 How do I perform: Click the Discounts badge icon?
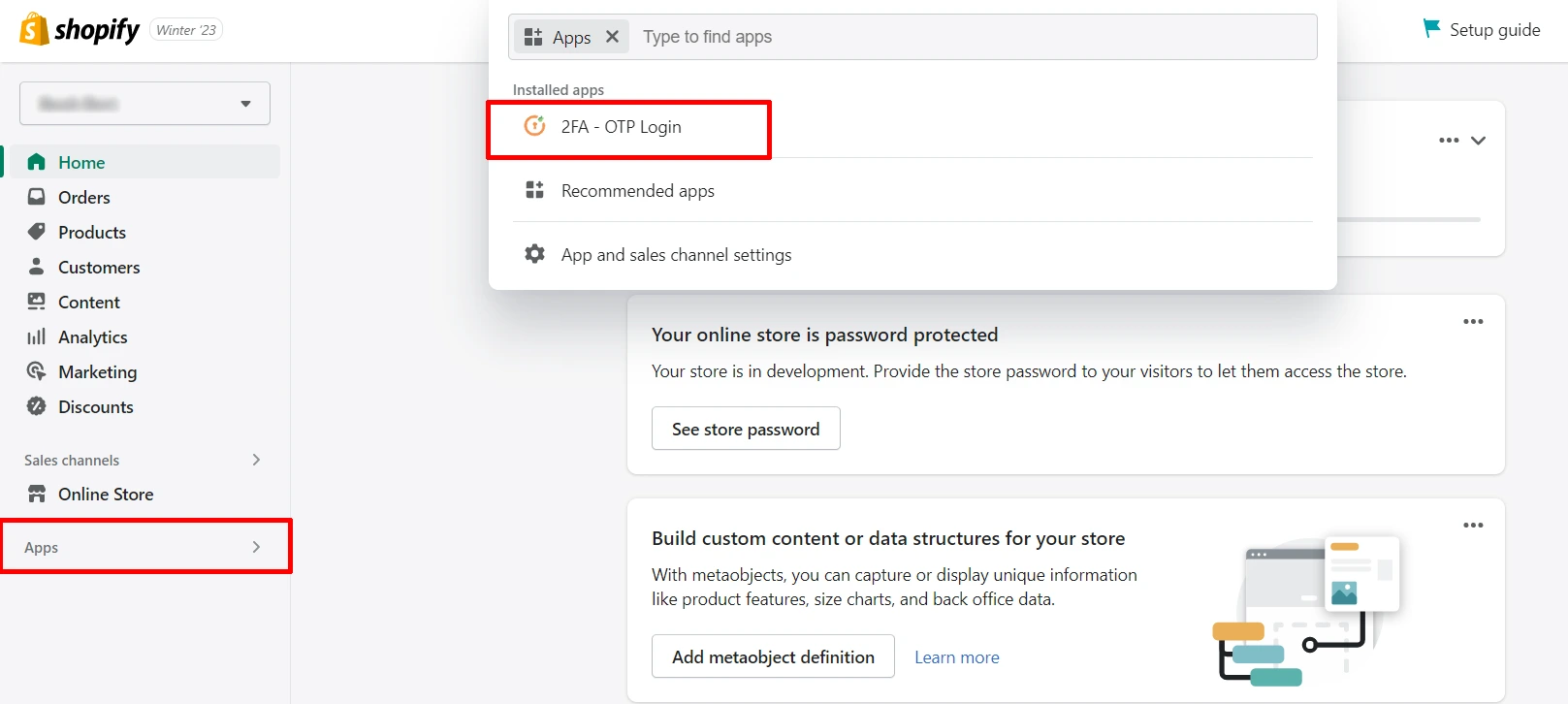[x=37, y=406]
